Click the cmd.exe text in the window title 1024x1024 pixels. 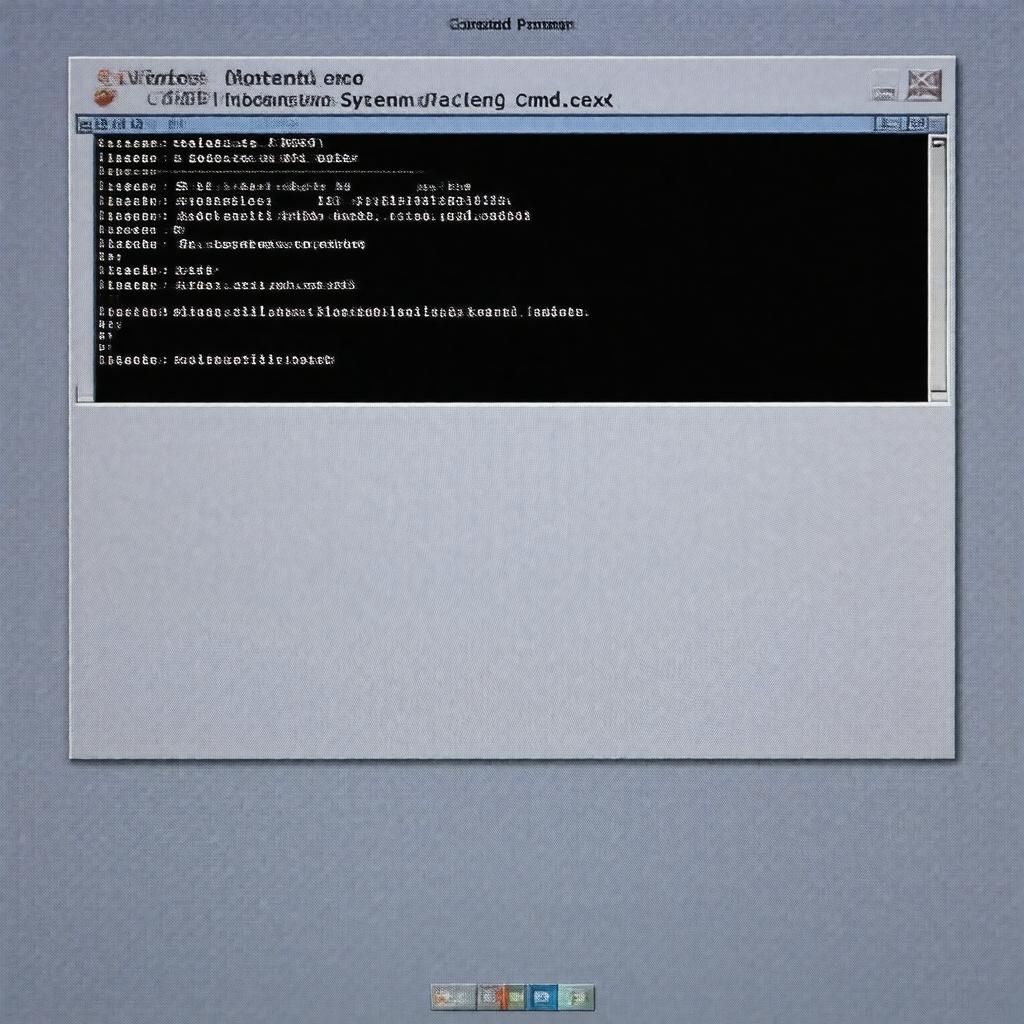tap(563, 100)
